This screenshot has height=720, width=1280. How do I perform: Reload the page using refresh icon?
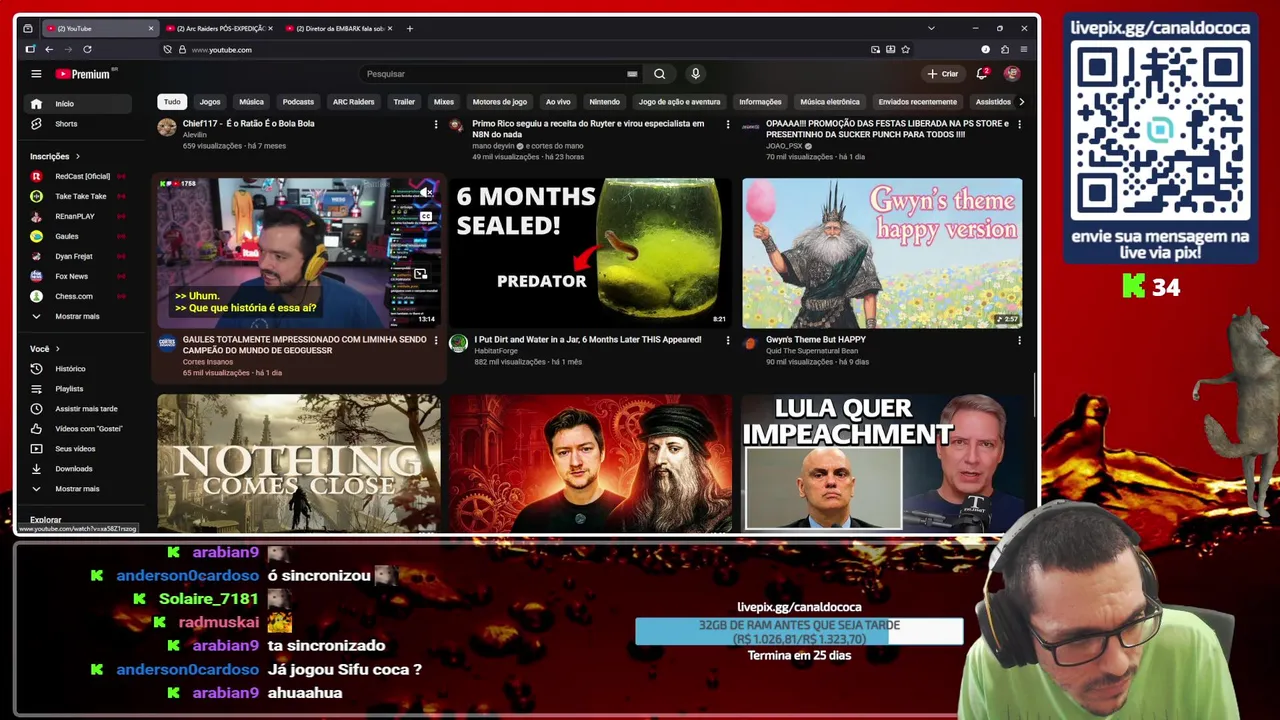pyautogui.click(x=87, y=49)
